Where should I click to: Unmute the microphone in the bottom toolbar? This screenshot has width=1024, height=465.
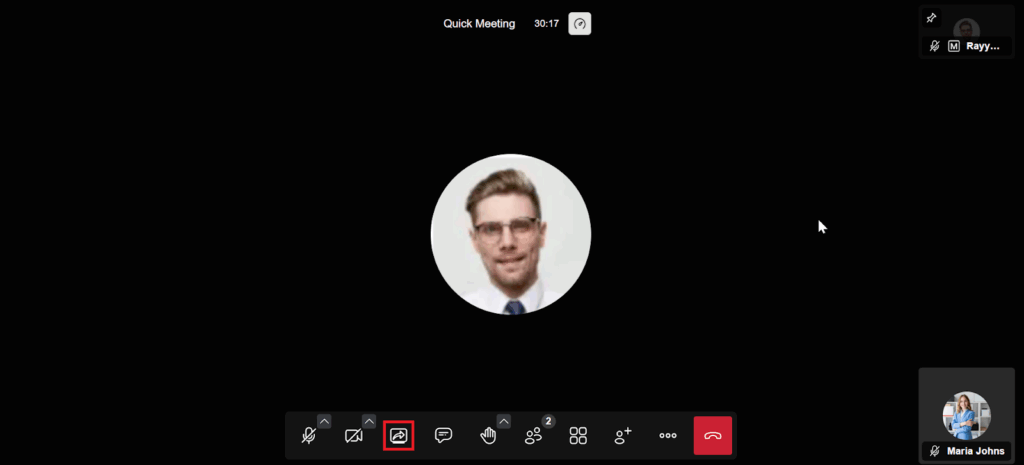pyautogui.click(x=309, y=436)
